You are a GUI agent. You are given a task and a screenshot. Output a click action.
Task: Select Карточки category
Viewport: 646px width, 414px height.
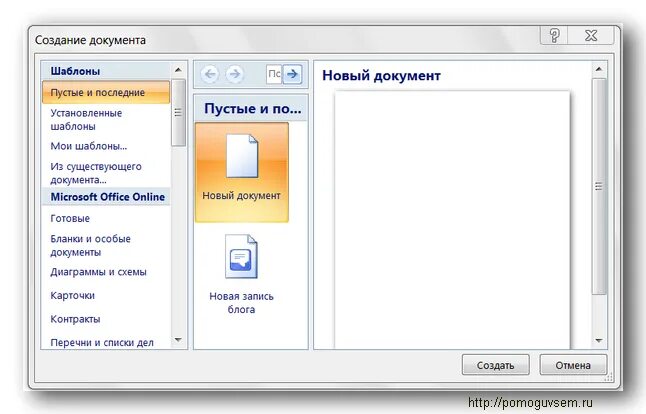point(73,296)
